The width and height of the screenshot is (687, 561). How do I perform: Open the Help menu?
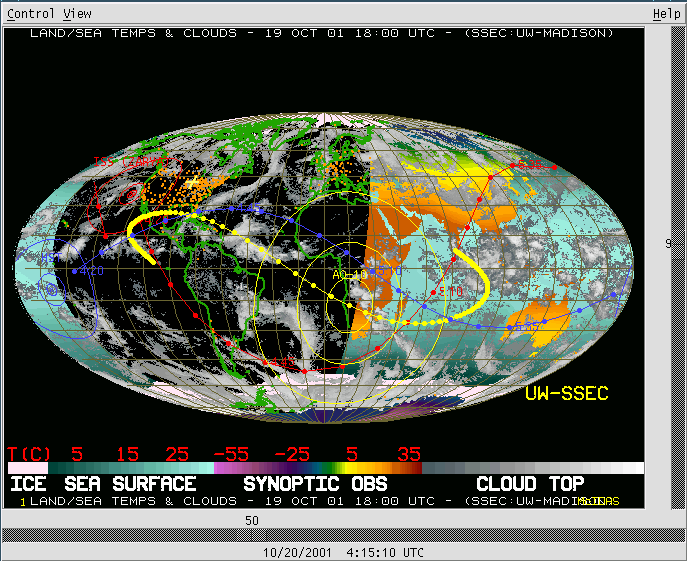pyautogui.click(x=666, y=14)
